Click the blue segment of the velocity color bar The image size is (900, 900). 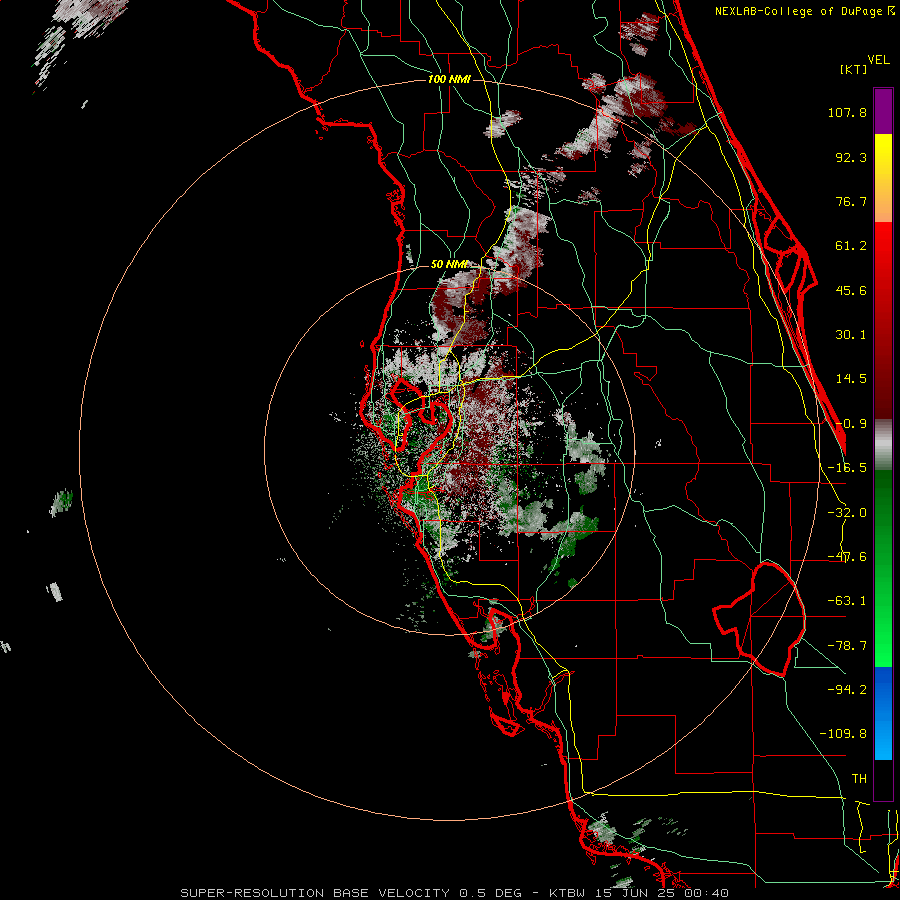(x=883, y=713)
